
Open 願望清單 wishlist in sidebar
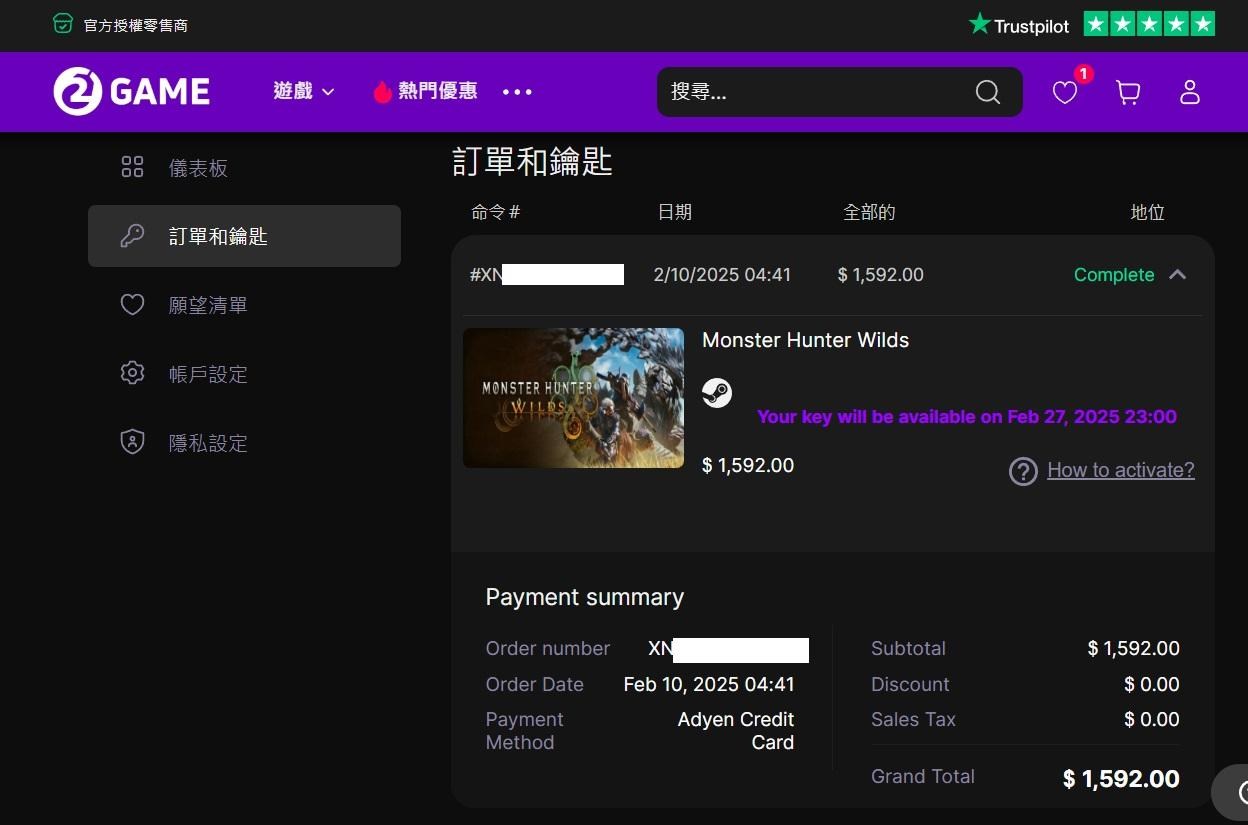(208, 305)
